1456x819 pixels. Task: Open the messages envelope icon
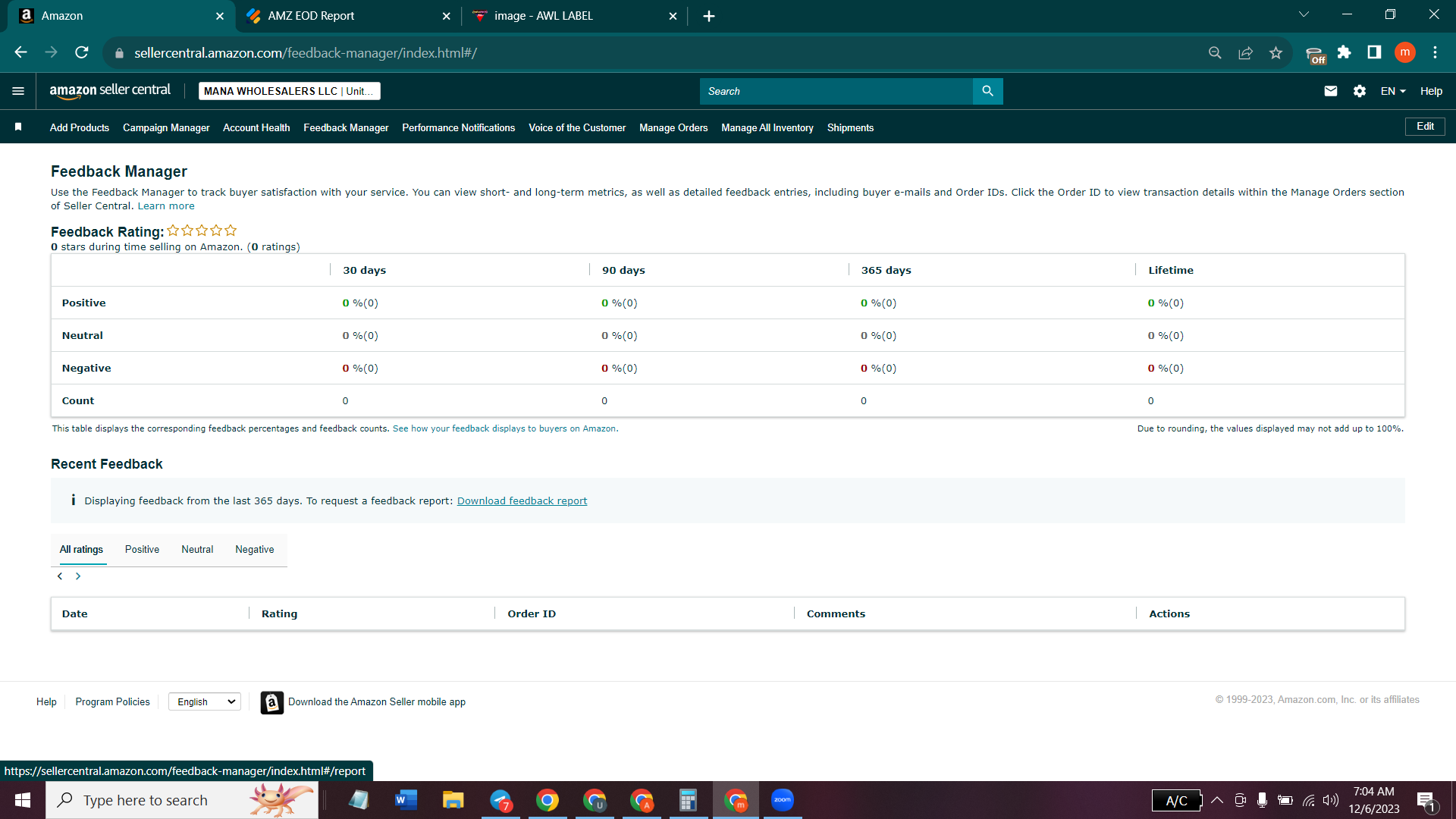[x=1331, y=91]
